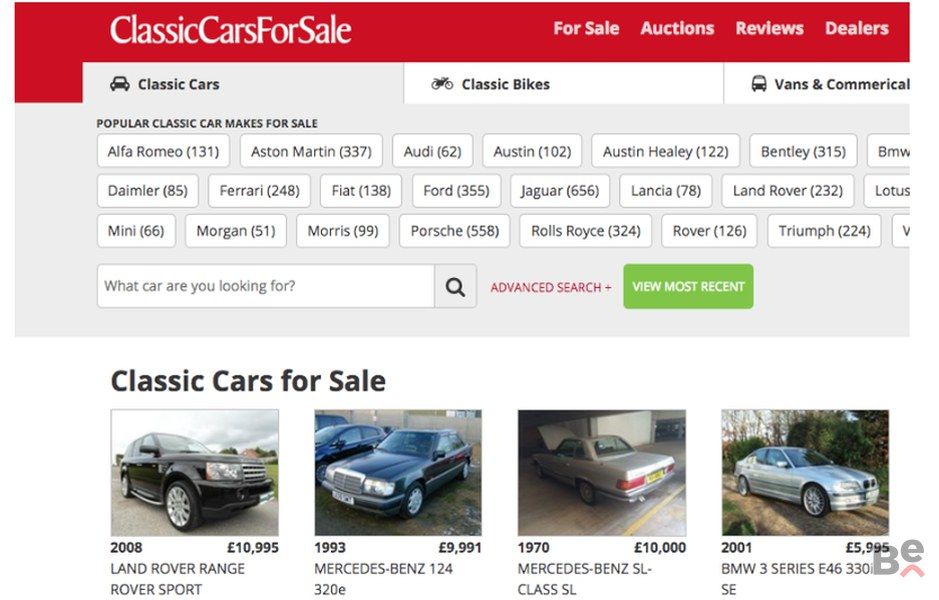939x600 pixels.
Task: Click the van icon beside Vans & Commercial
Action: 759,84
